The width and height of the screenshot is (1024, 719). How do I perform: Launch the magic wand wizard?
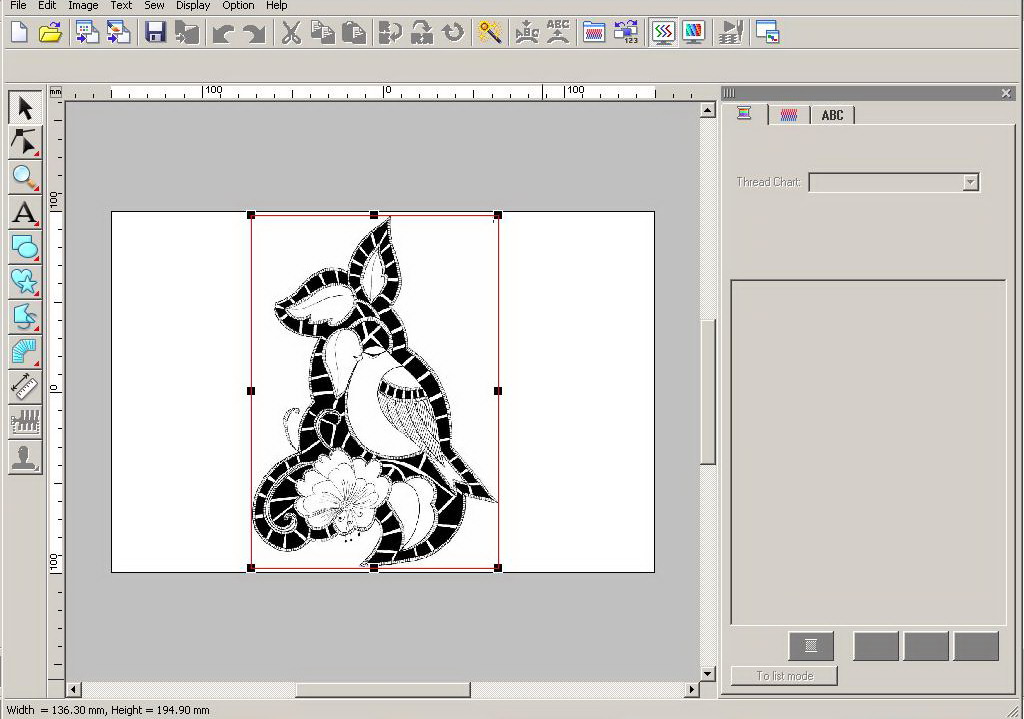[489, 33]
